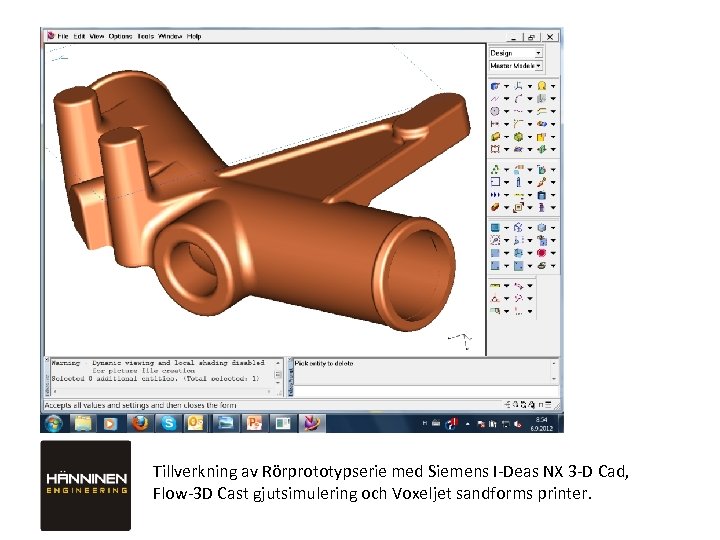
Task: Open the View menu
Action: [x=96, y=36]
